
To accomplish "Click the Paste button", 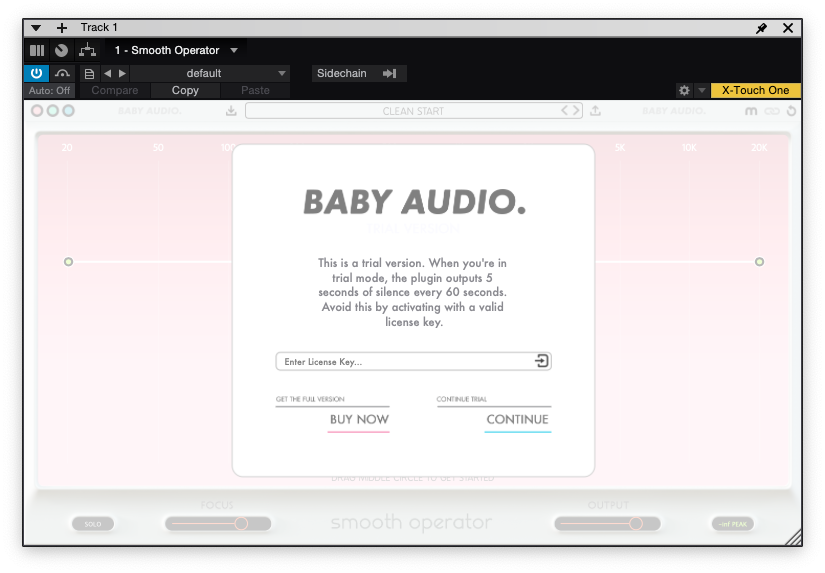I will [255, 91].
